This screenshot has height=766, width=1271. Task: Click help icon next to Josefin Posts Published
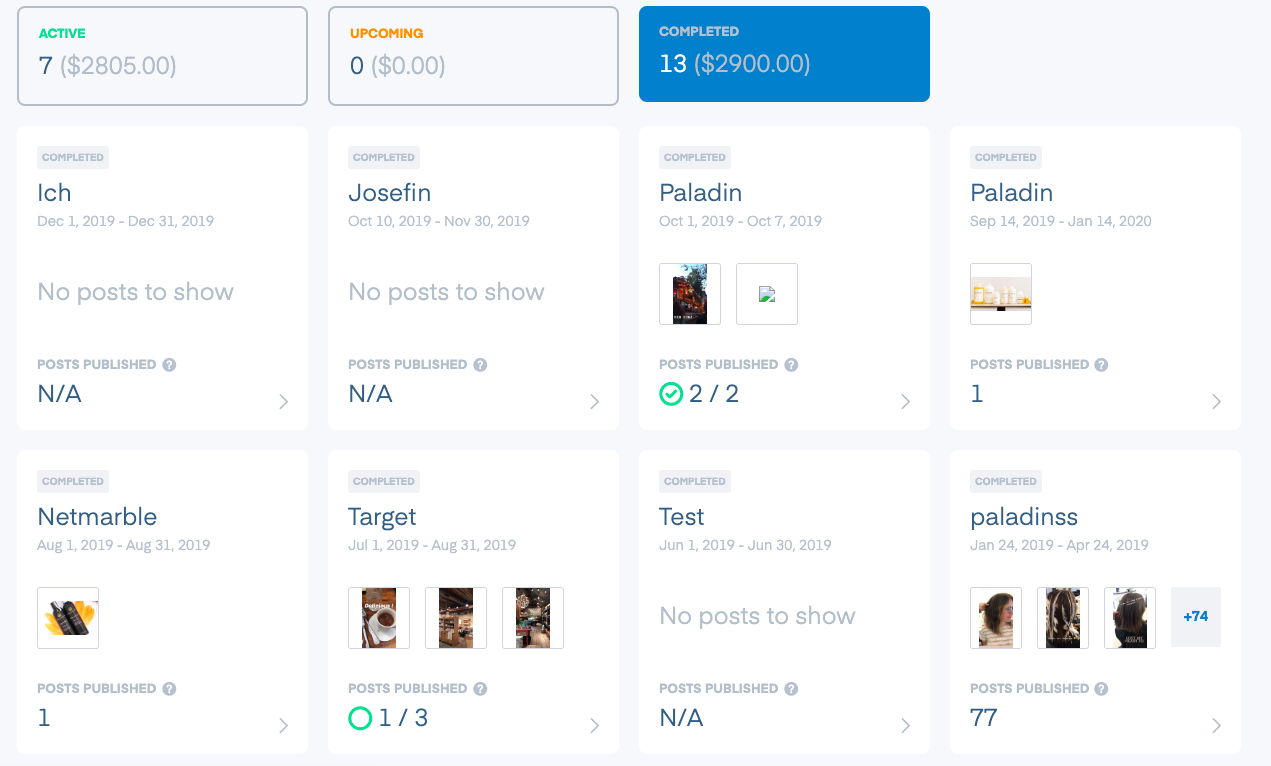coord(480,365)
